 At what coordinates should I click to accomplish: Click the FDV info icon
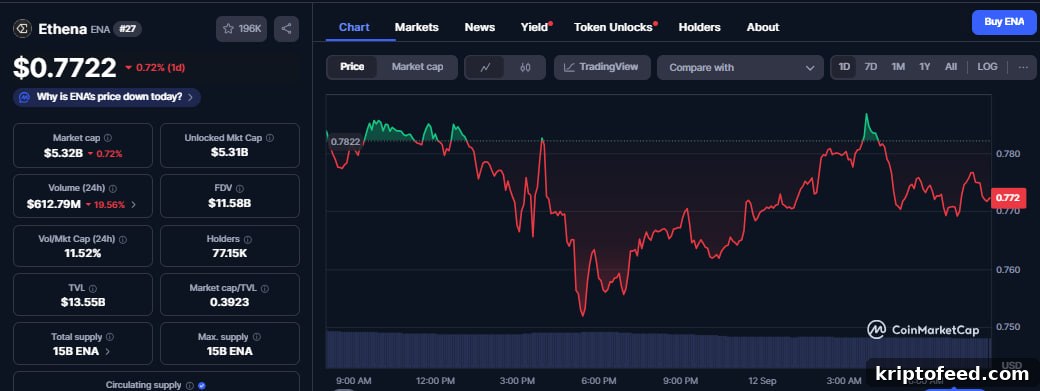coord(239,189)
